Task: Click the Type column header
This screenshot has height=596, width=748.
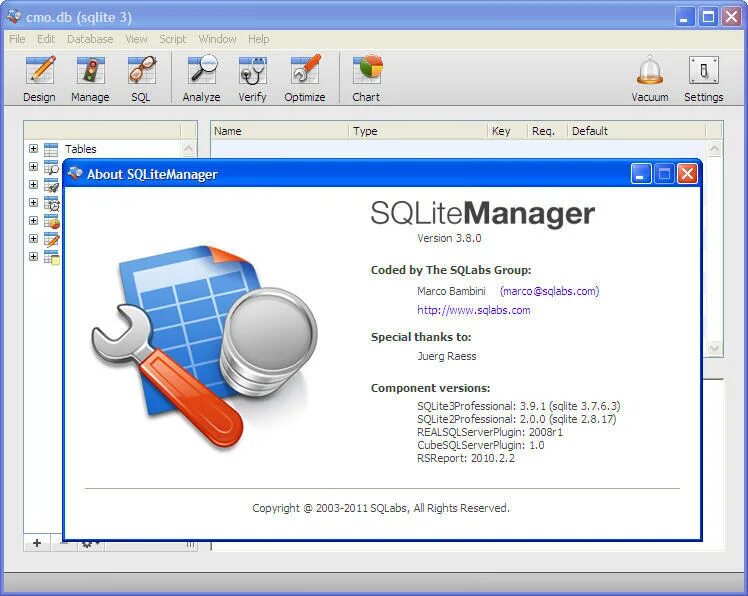Action: click(418, 131)
